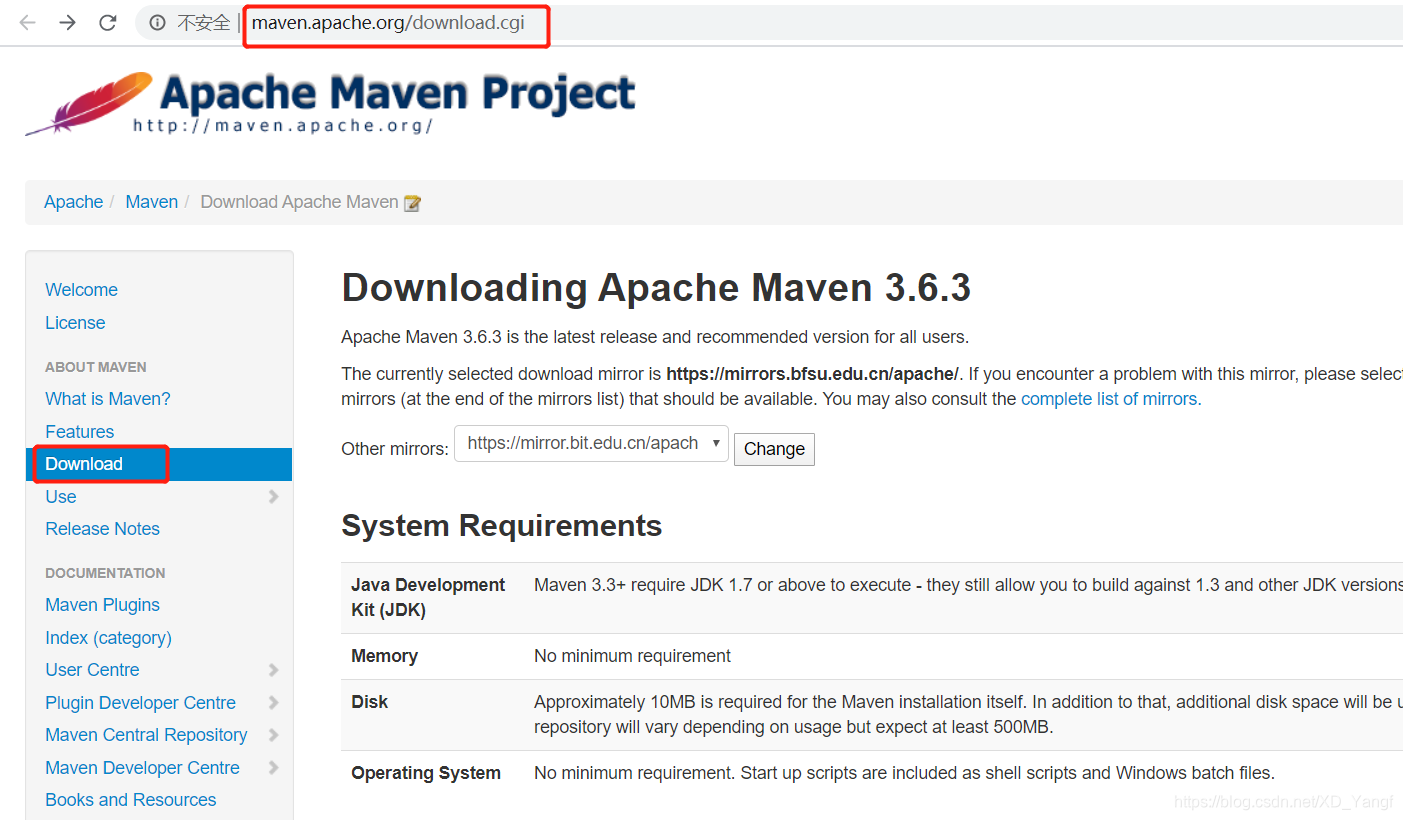Open the User Centre sidebar link
The image size is (1403, 820).
(93, 670)
